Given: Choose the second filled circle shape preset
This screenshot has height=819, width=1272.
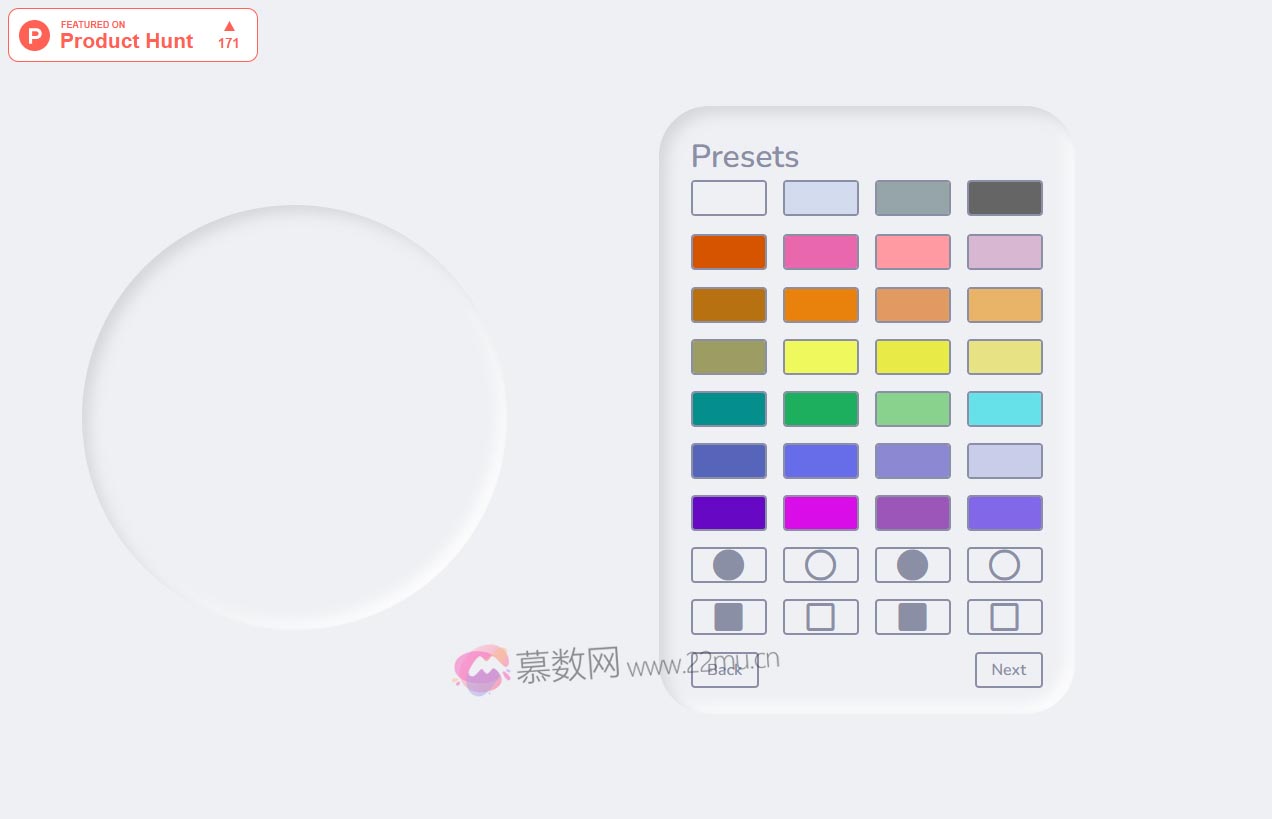Looking at the screenshot, I should (912, 565).
